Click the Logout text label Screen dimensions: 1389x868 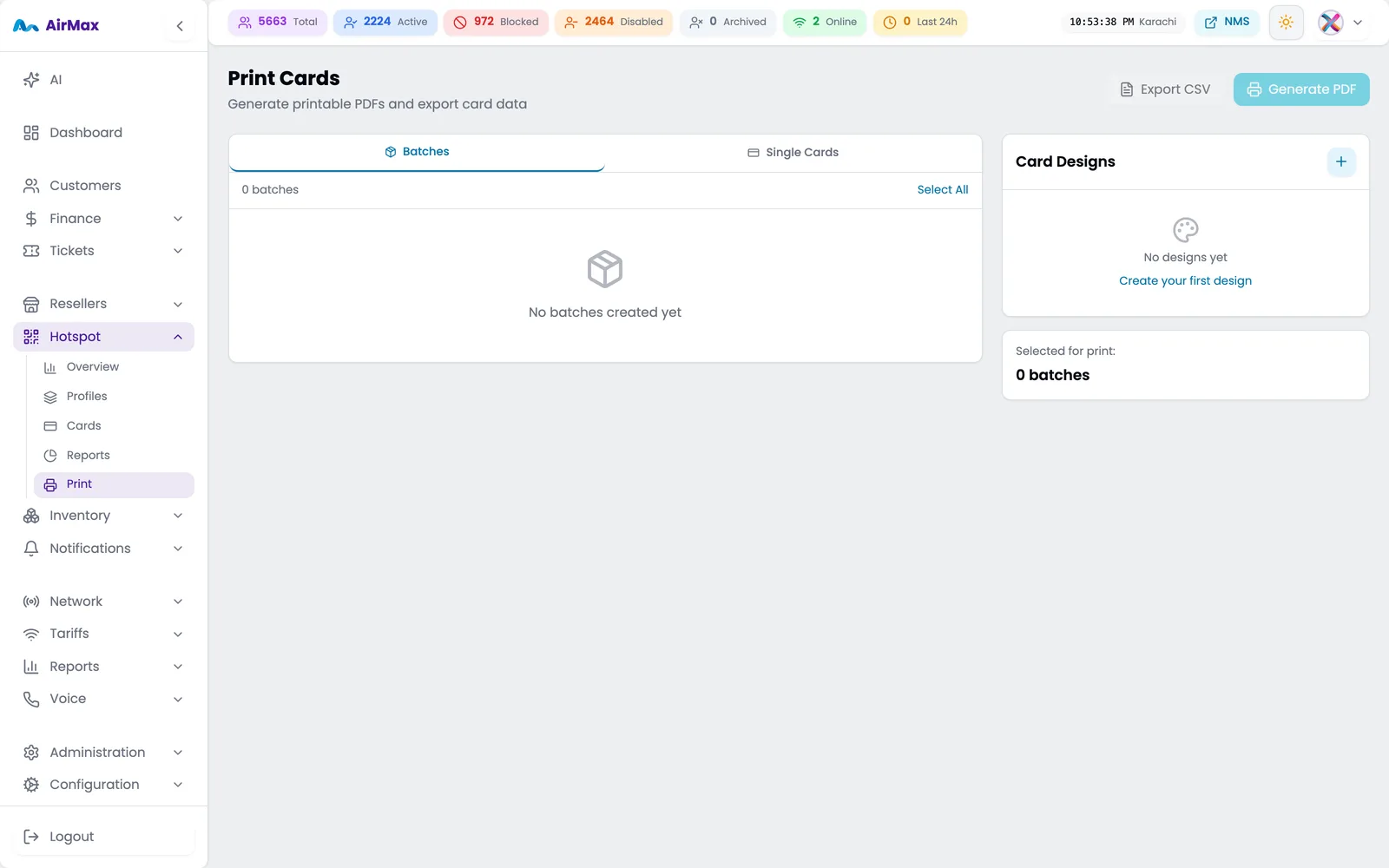71,837
